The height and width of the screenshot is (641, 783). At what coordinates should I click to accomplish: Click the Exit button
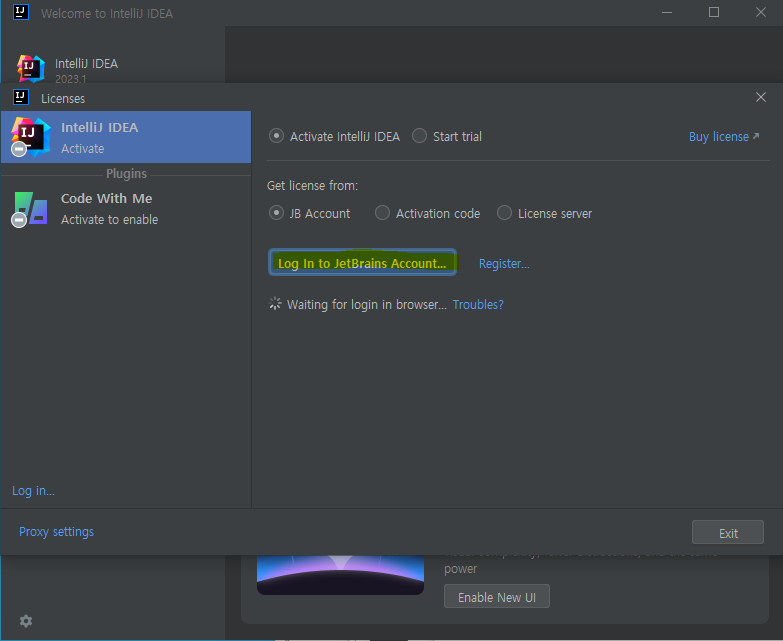[x=728, y=533]
